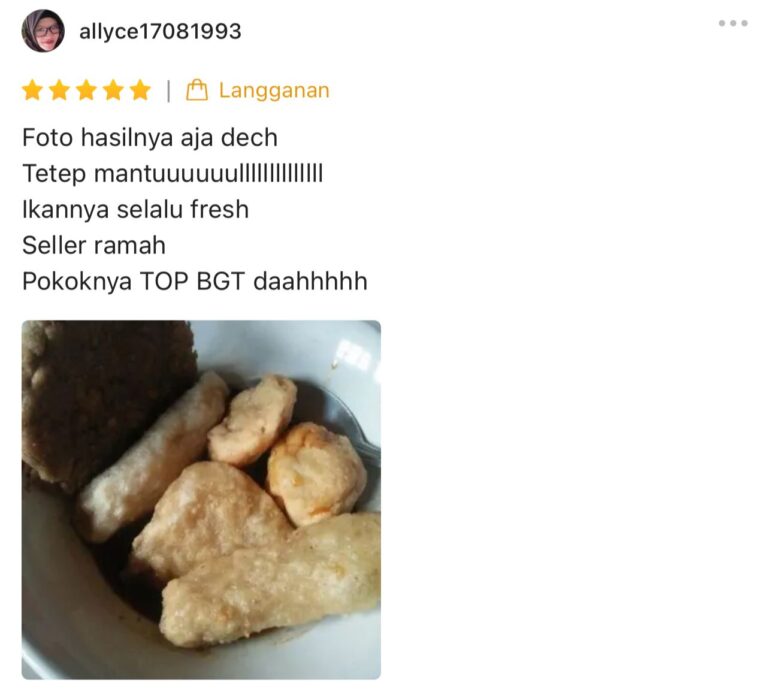Open the username allyce17081993 link
Viewport: 768px width, 692px height.
tap(160, 32)
